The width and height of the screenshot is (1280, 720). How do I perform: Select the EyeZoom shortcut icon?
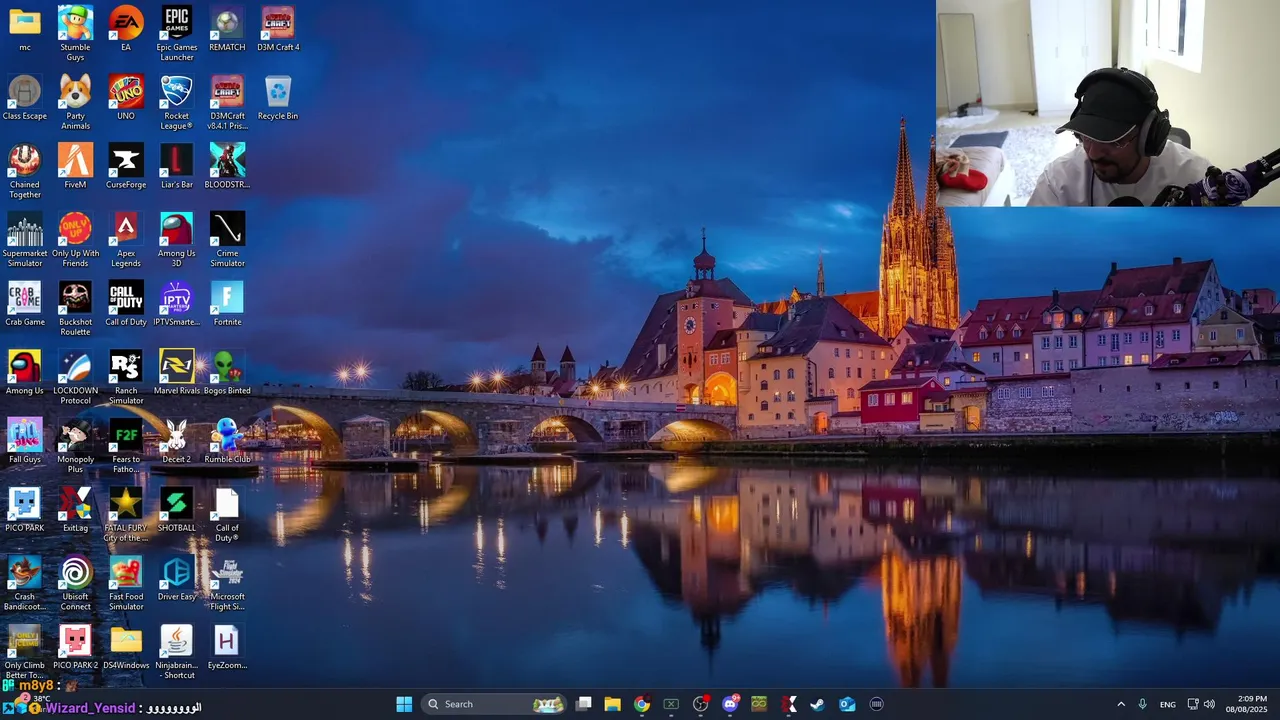(x=227, y=647)
